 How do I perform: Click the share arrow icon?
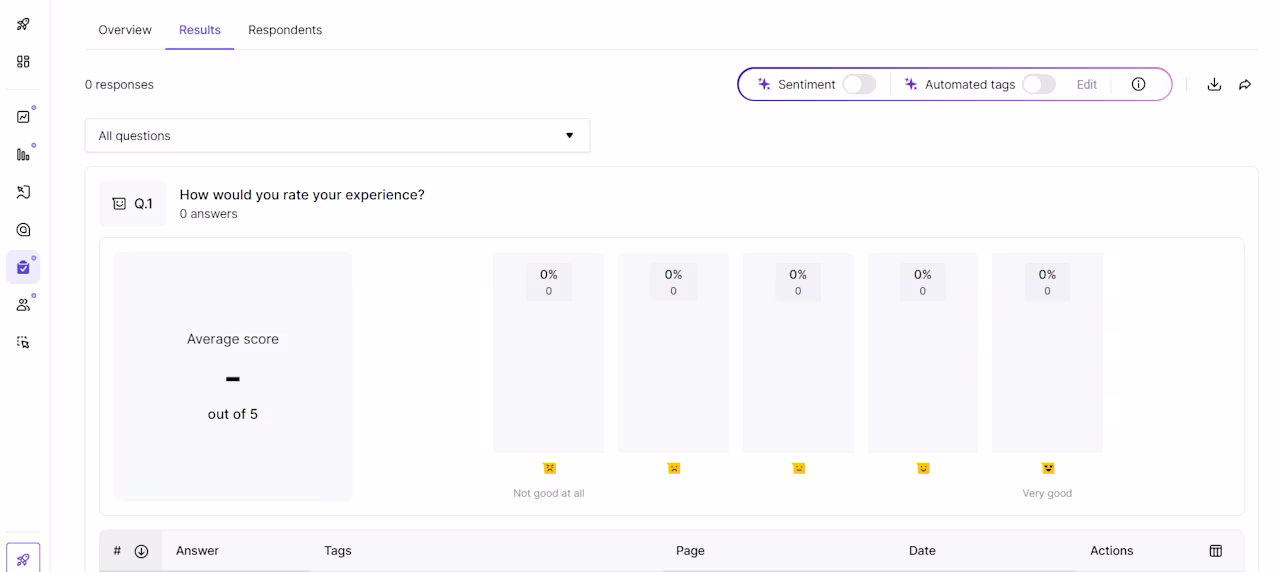pos(1245,85)
